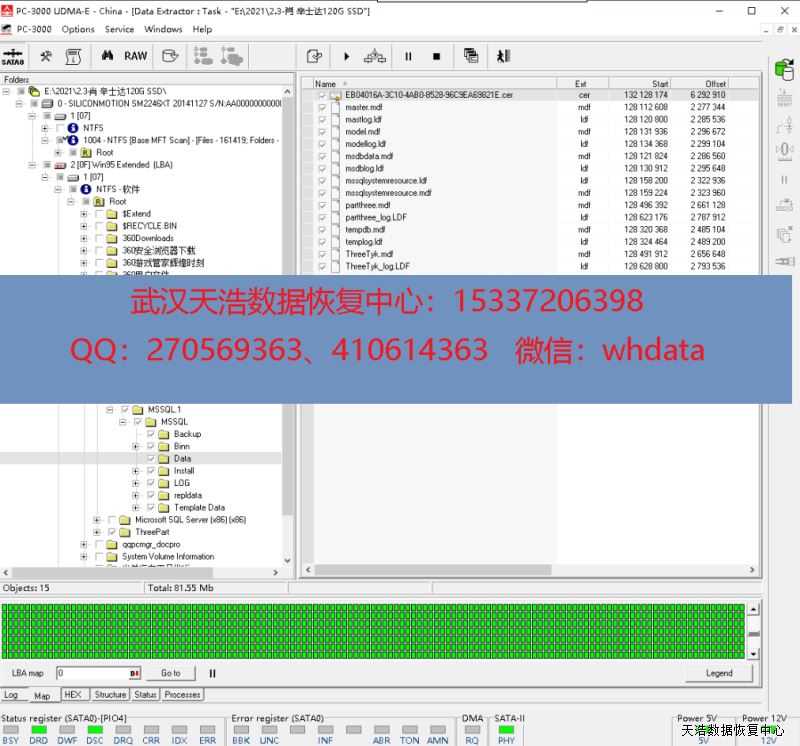Toggle checkbox for ThreeTyk.mdf file
The width and height of the screenshot is (800, 746).
(x=322, y=254)
